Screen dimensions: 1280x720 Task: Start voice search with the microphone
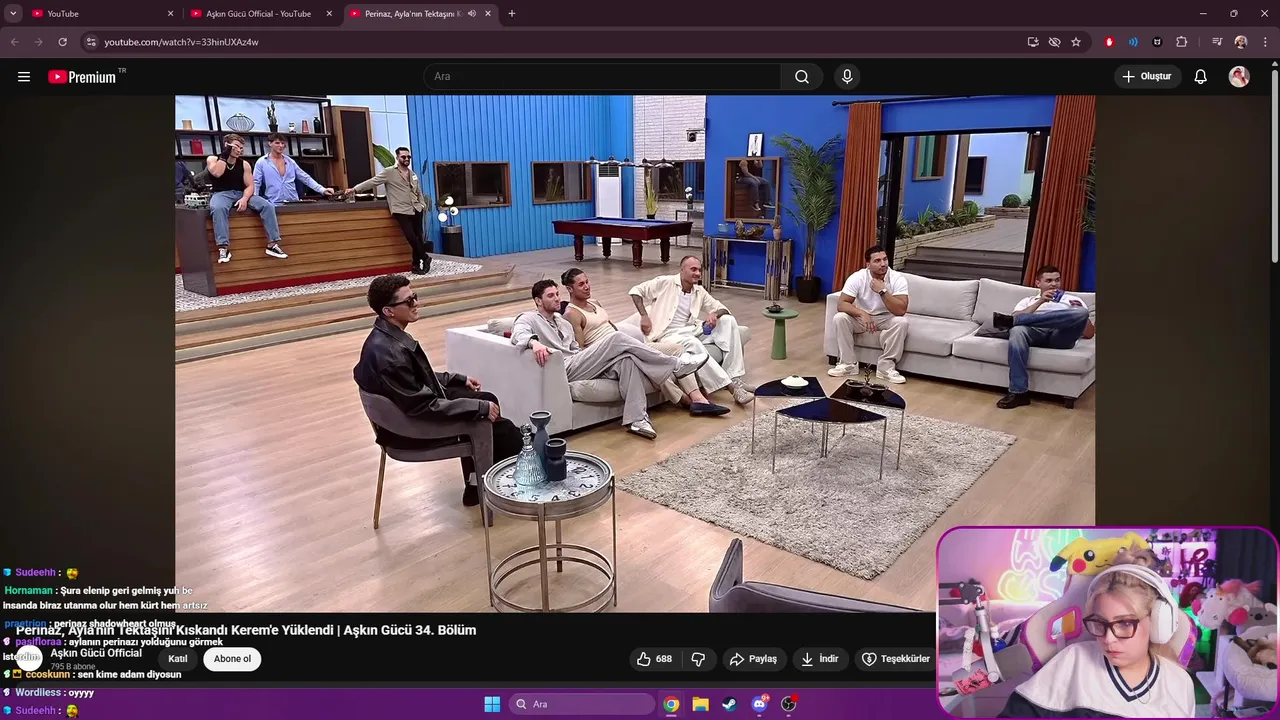[x=847, y=77]
